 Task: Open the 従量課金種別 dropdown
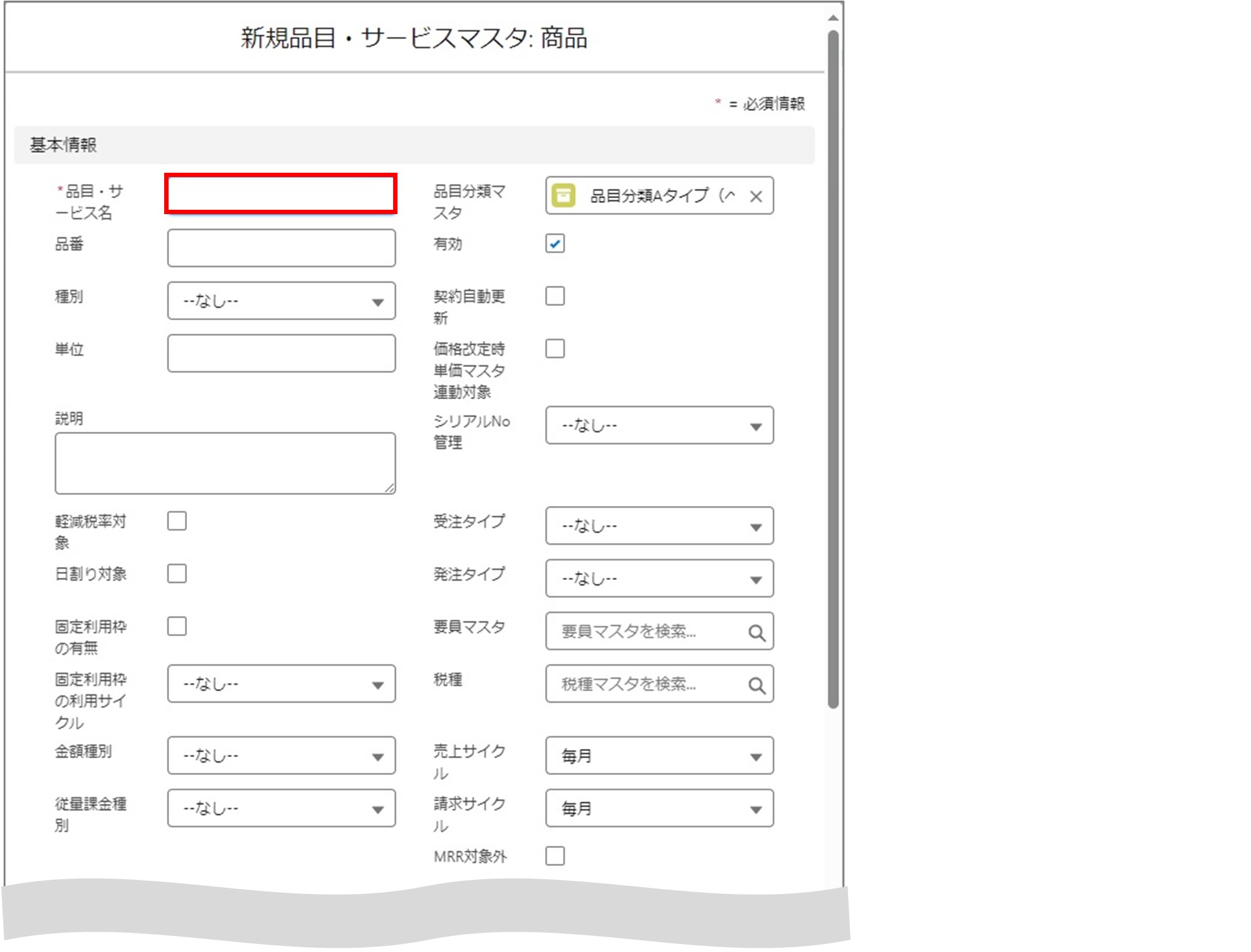(281, 808)
